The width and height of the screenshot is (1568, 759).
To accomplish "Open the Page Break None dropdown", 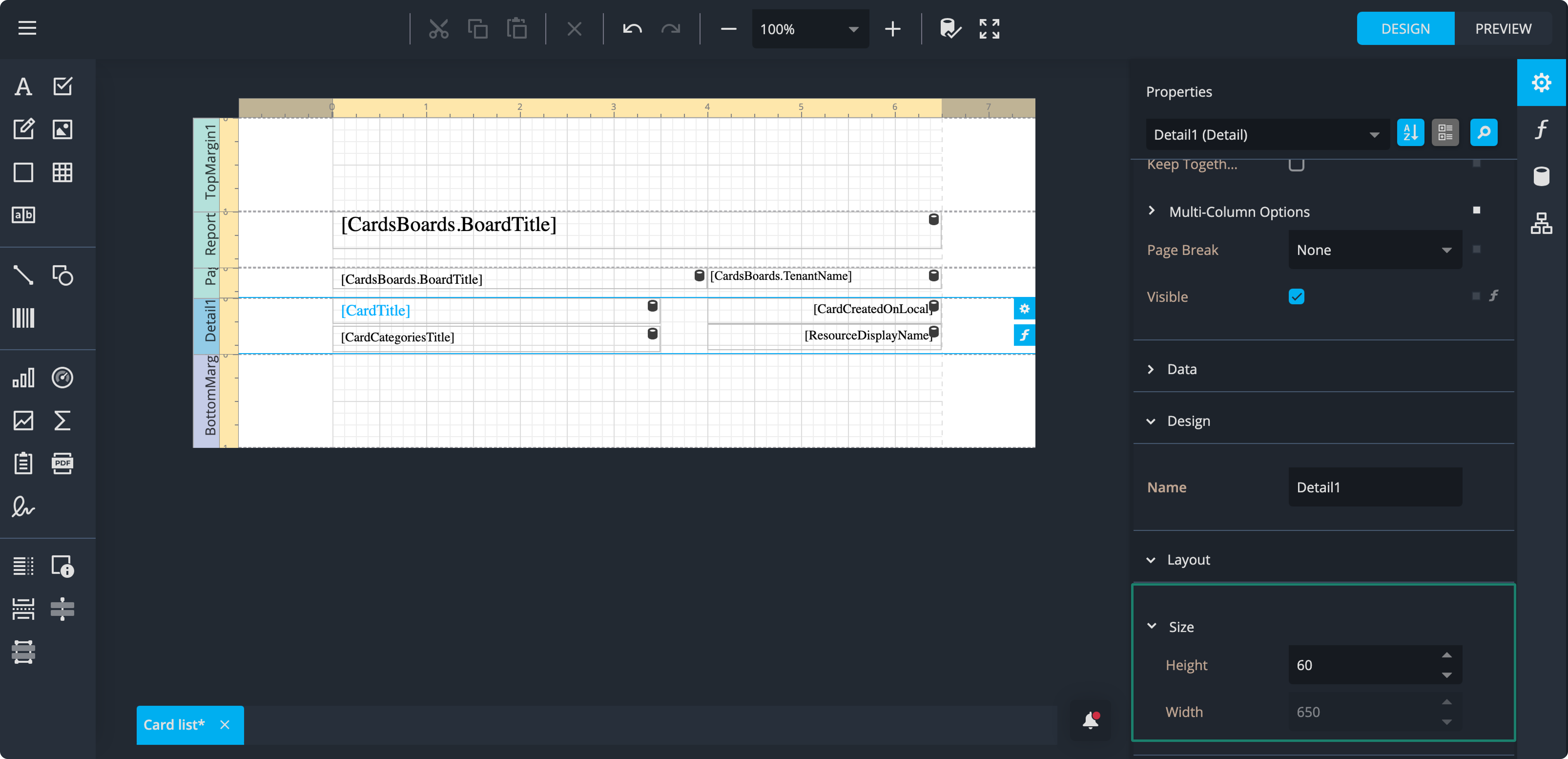I will click(x=1375, y=250).
